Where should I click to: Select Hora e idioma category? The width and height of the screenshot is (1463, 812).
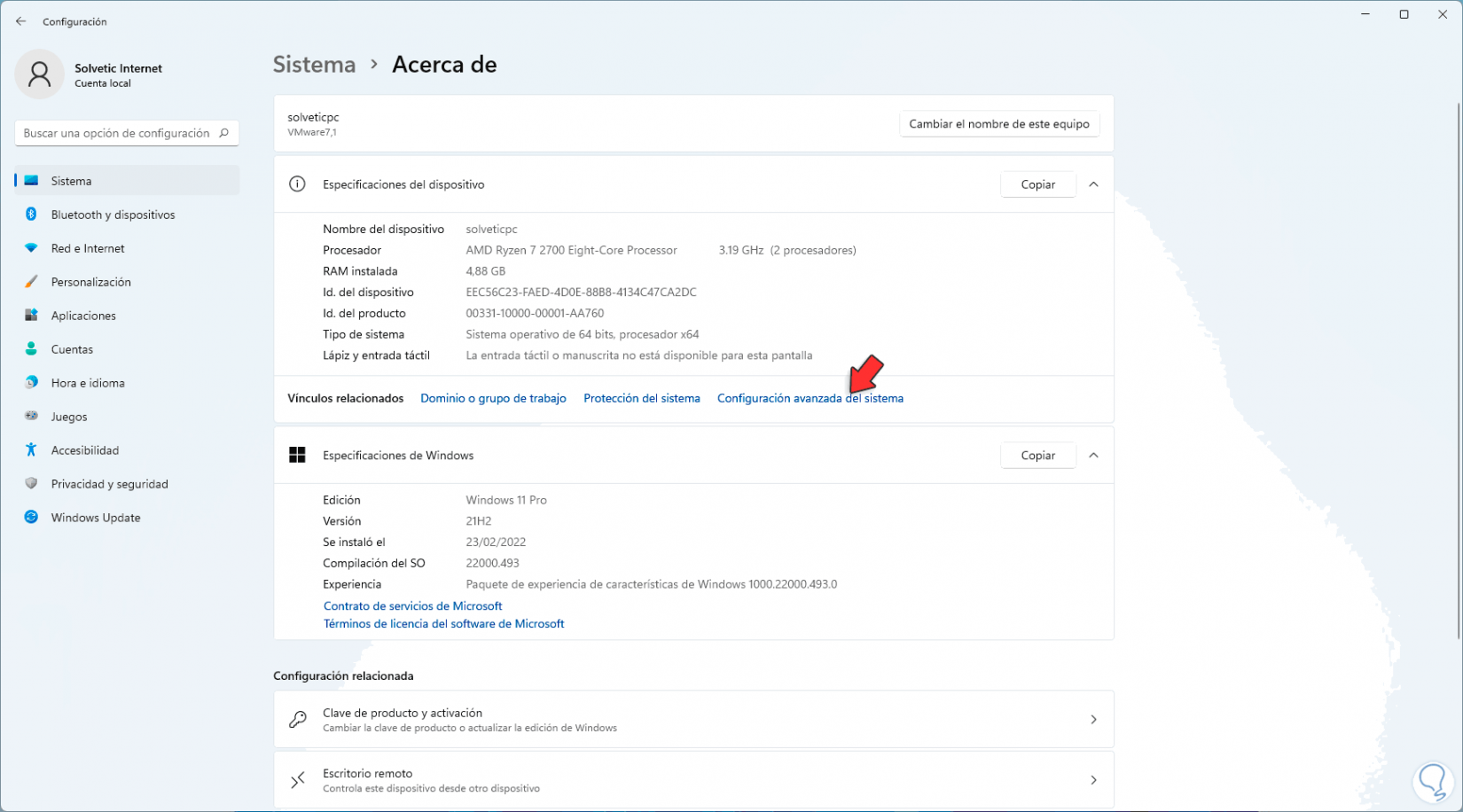tap(127, 383)
